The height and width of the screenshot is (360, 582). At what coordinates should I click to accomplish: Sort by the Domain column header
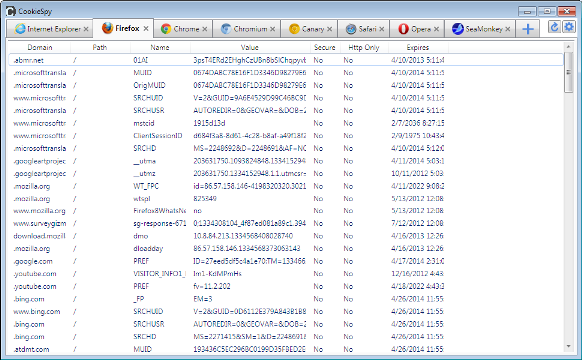pyautogui.click(x=40, y=48)
